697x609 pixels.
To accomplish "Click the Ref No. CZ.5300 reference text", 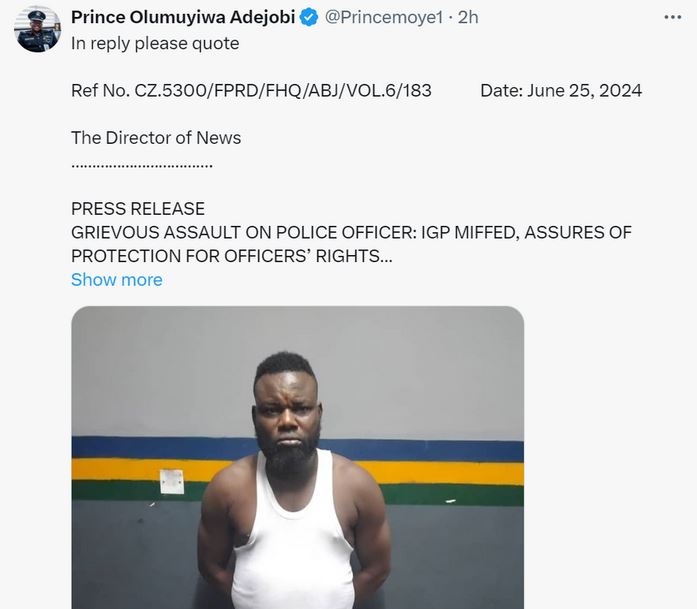I will coord(251,91).
